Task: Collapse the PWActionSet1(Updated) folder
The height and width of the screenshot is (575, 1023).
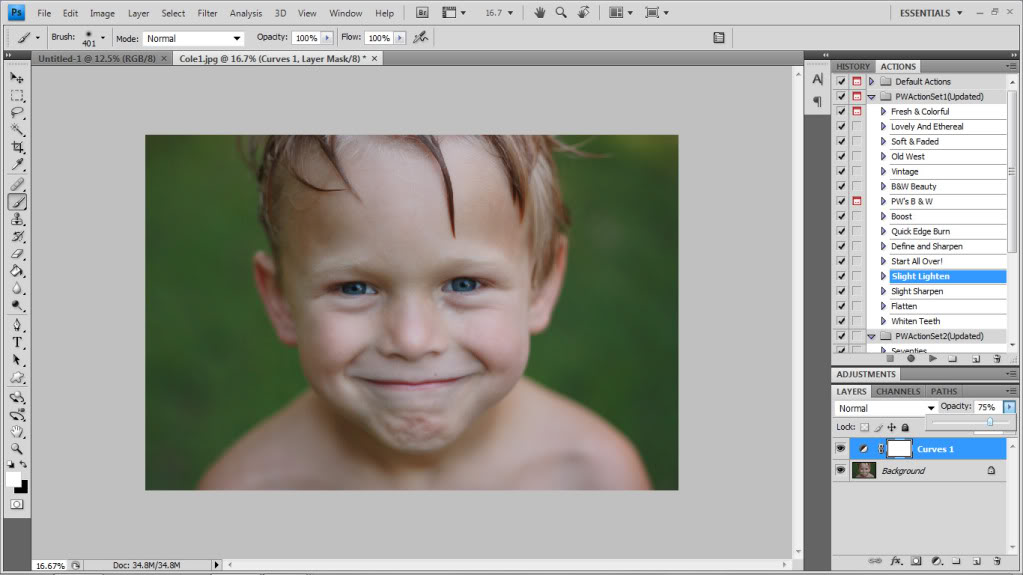Action: click(871, 97)
